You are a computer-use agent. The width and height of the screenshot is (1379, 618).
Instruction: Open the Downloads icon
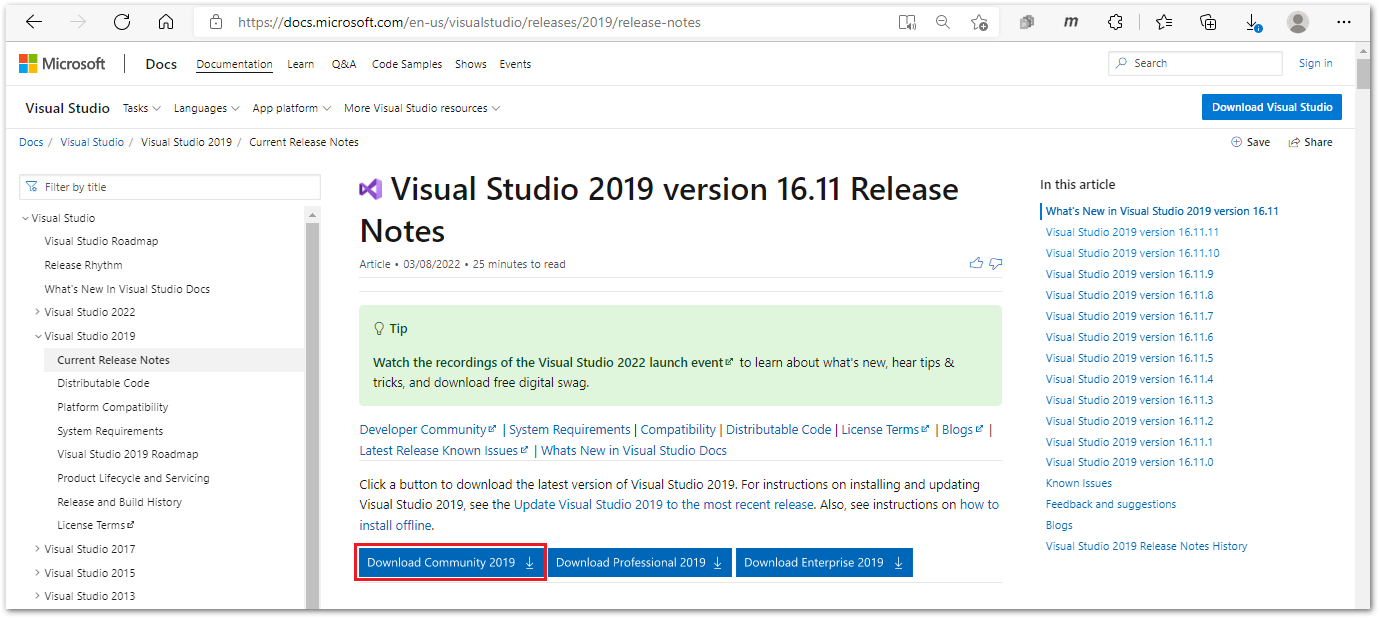coord(1252,22)
